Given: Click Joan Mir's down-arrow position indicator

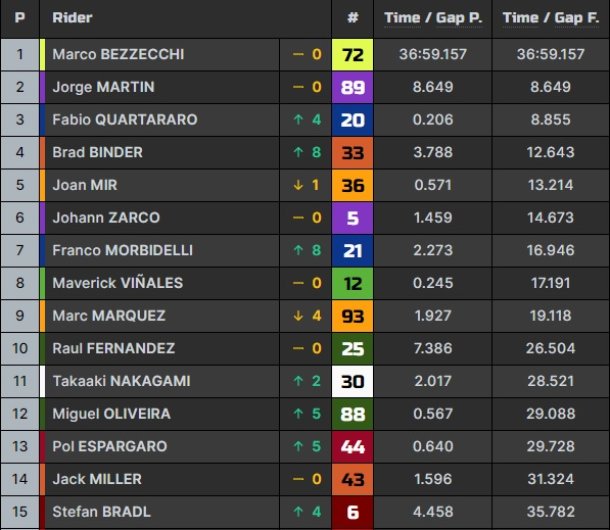Looking at the screenshot, I should [x=298, y=185].
